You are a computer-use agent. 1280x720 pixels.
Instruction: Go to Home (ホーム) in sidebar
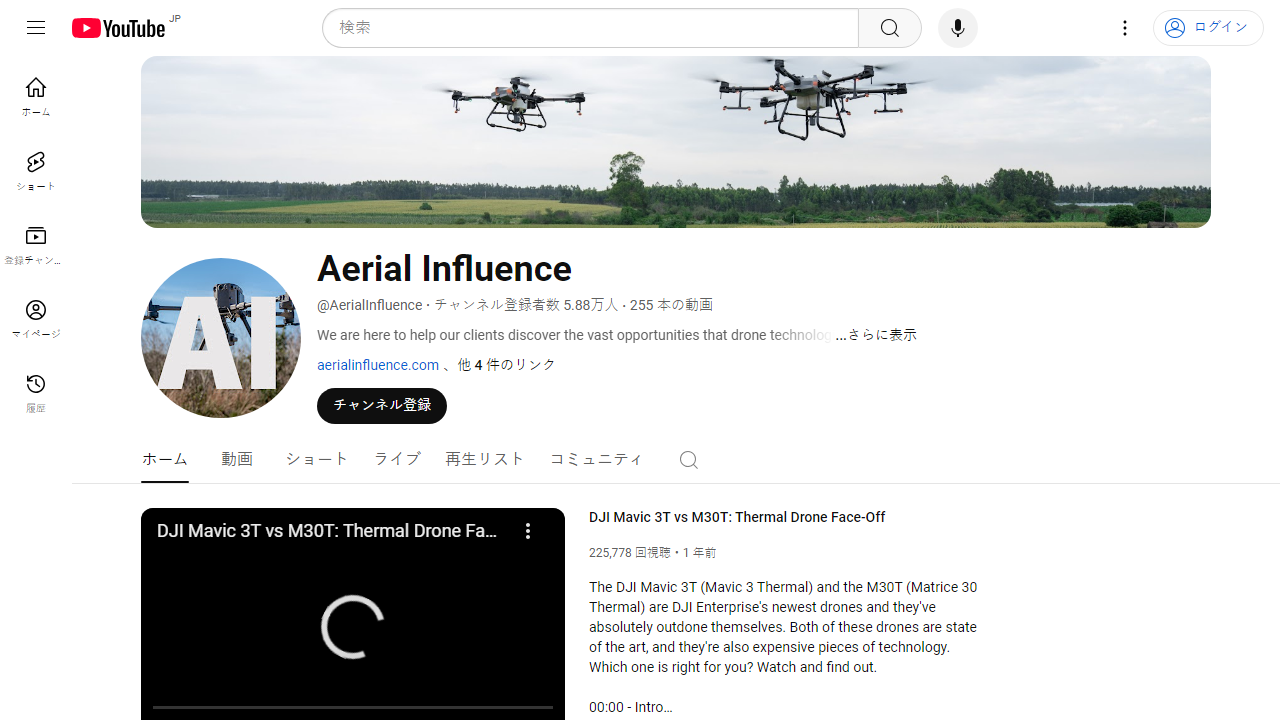(36, 97)
